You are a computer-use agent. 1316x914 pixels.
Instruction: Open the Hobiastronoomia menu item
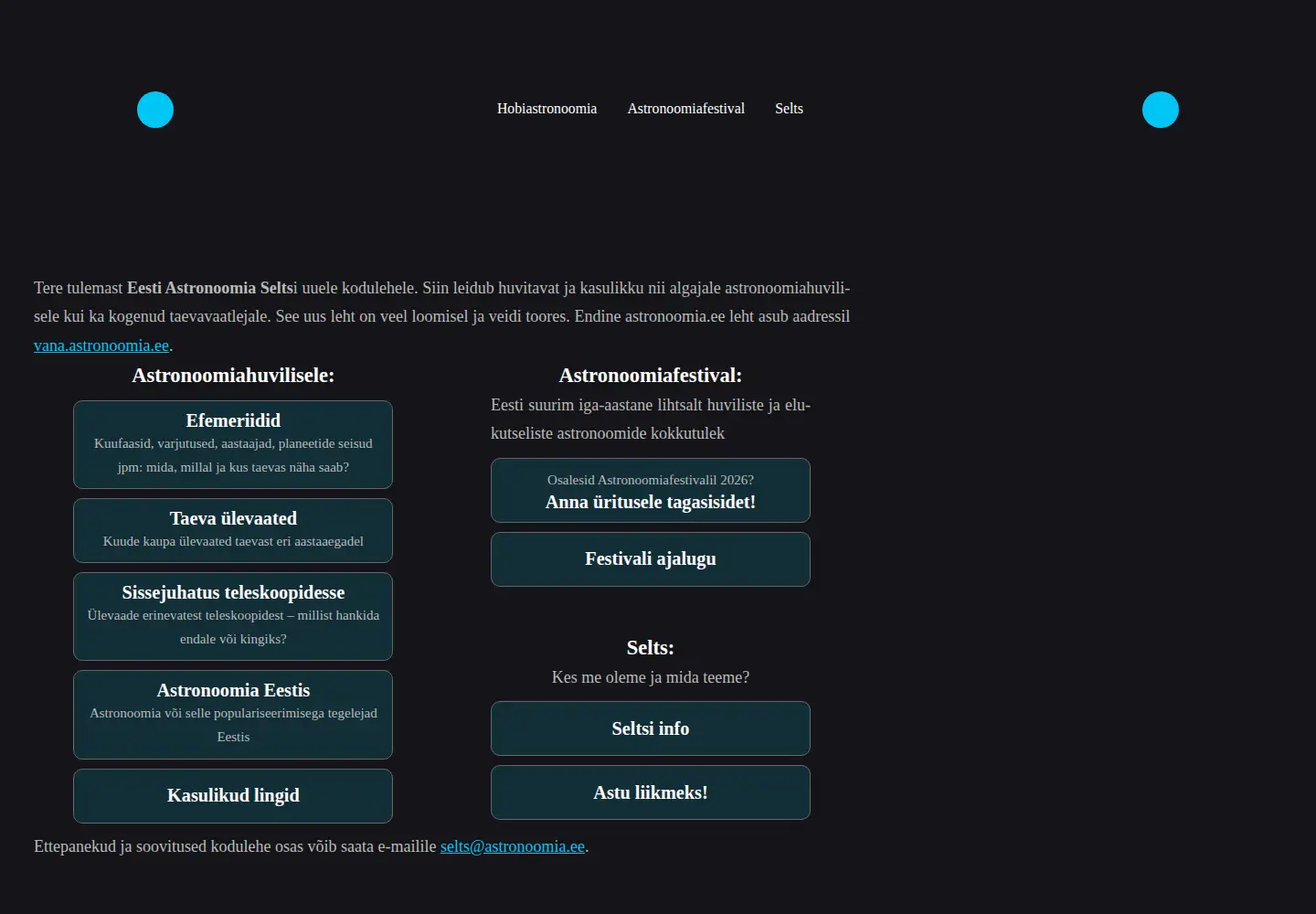[x=547, y=109]
